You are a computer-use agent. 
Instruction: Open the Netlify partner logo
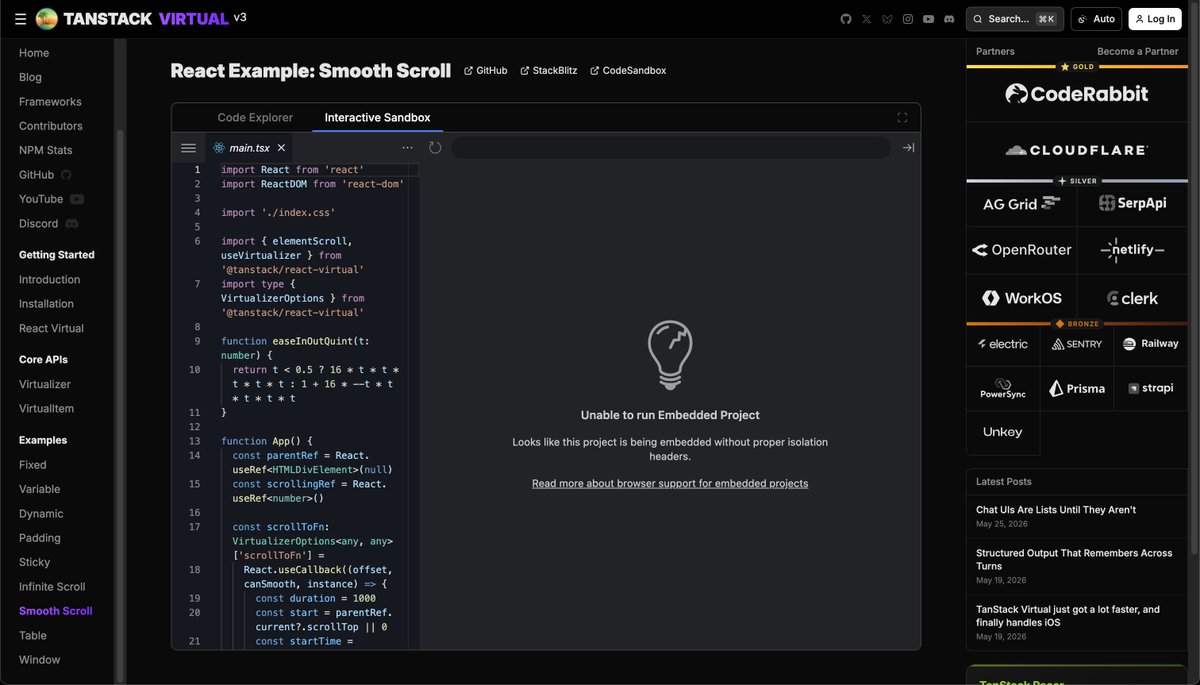[x=1133, y=250]
